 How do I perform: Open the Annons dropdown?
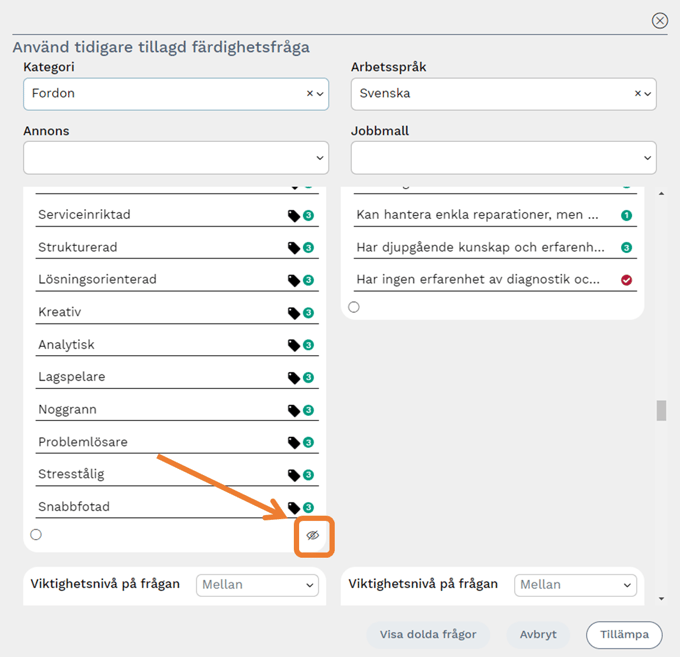[x=176, y=157]
